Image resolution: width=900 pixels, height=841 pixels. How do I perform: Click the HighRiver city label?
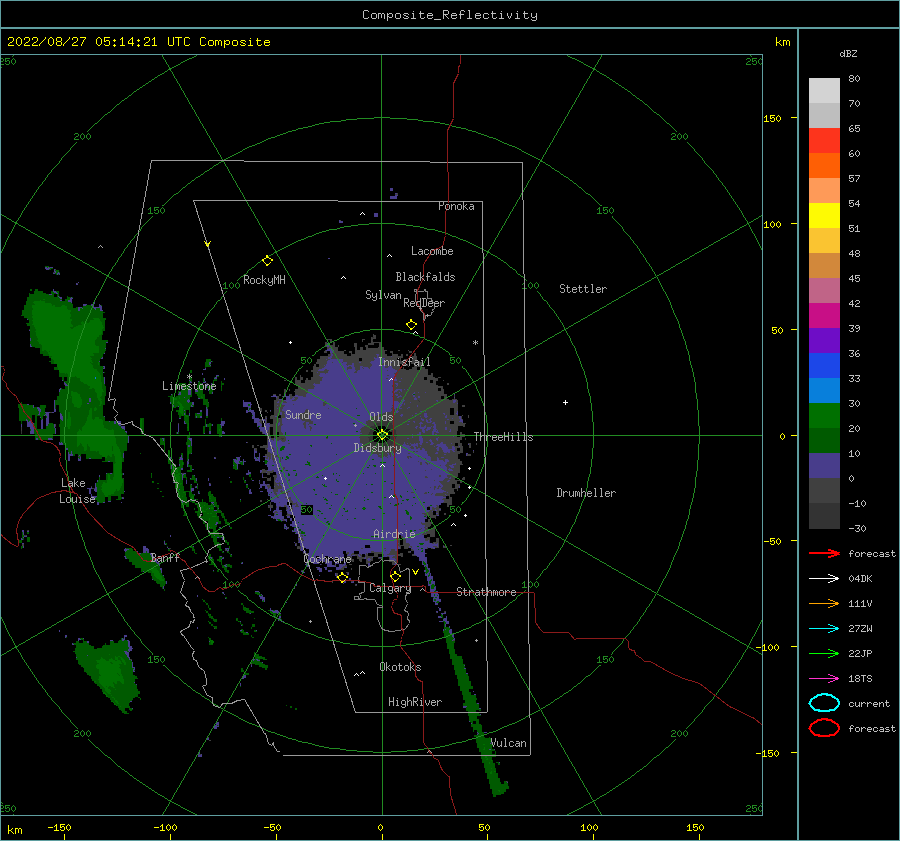coord(415,702)
